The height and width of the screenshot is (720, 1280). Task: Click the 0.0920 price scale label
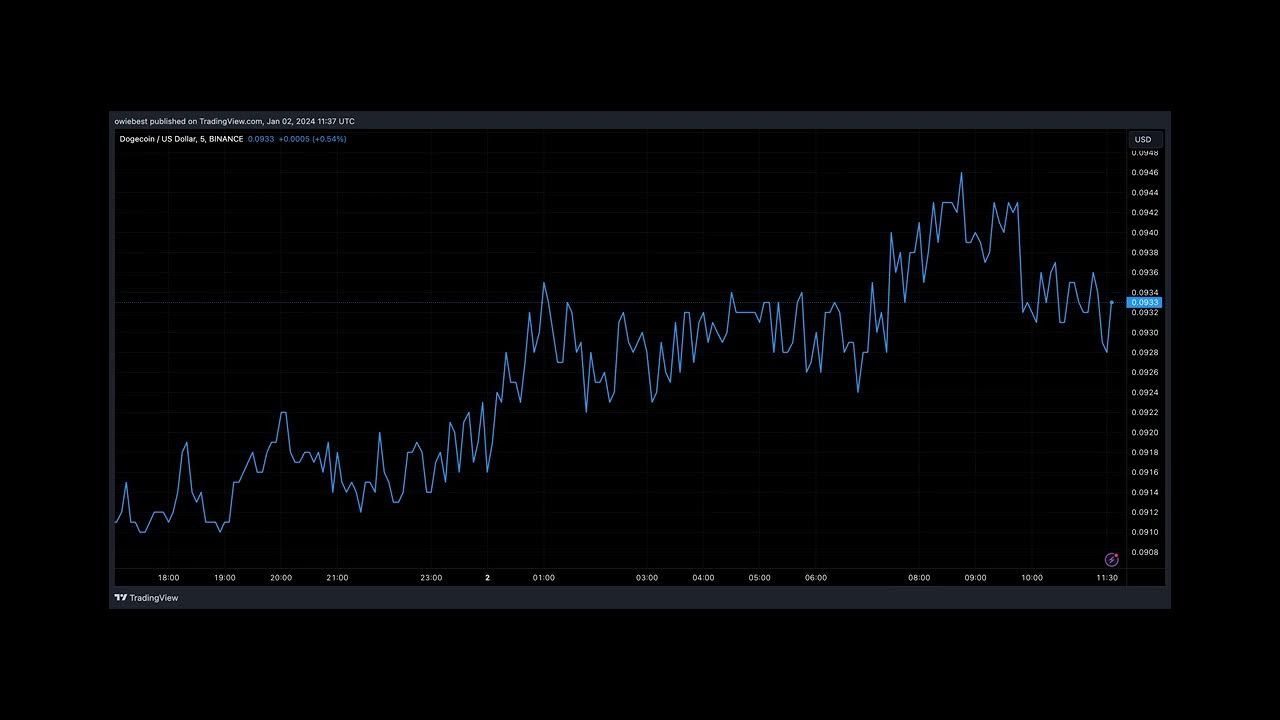coord(1145,432)
